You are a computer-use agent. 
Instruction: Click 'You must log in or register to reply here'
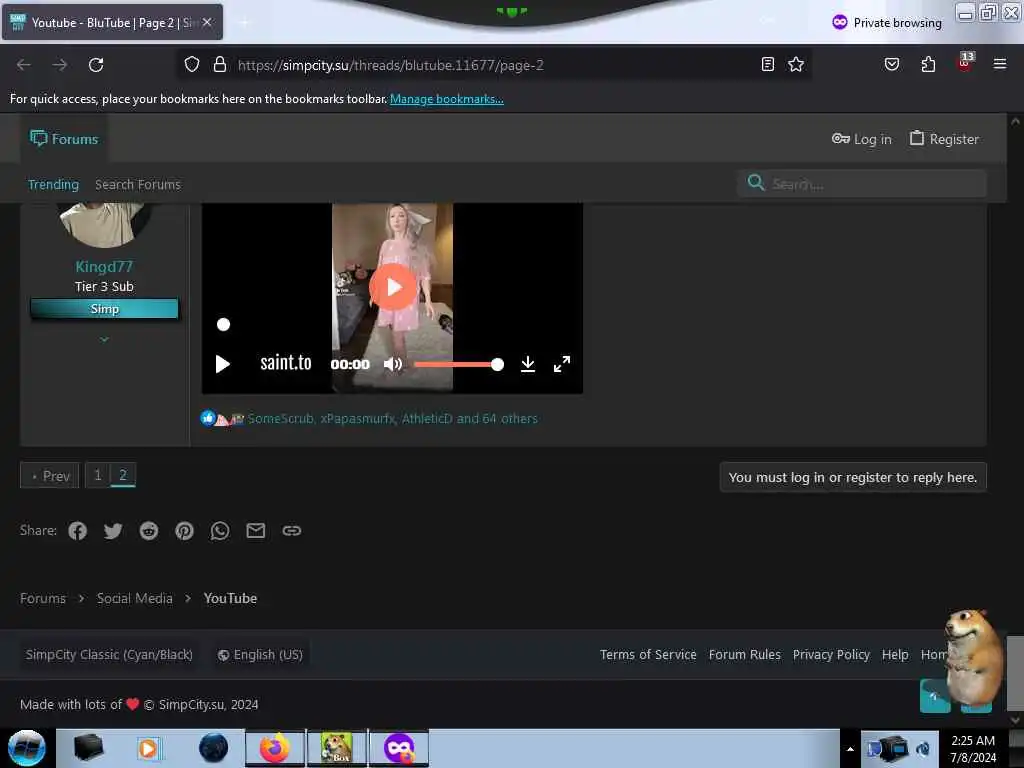pyautogui.click(x=852, y=477)
